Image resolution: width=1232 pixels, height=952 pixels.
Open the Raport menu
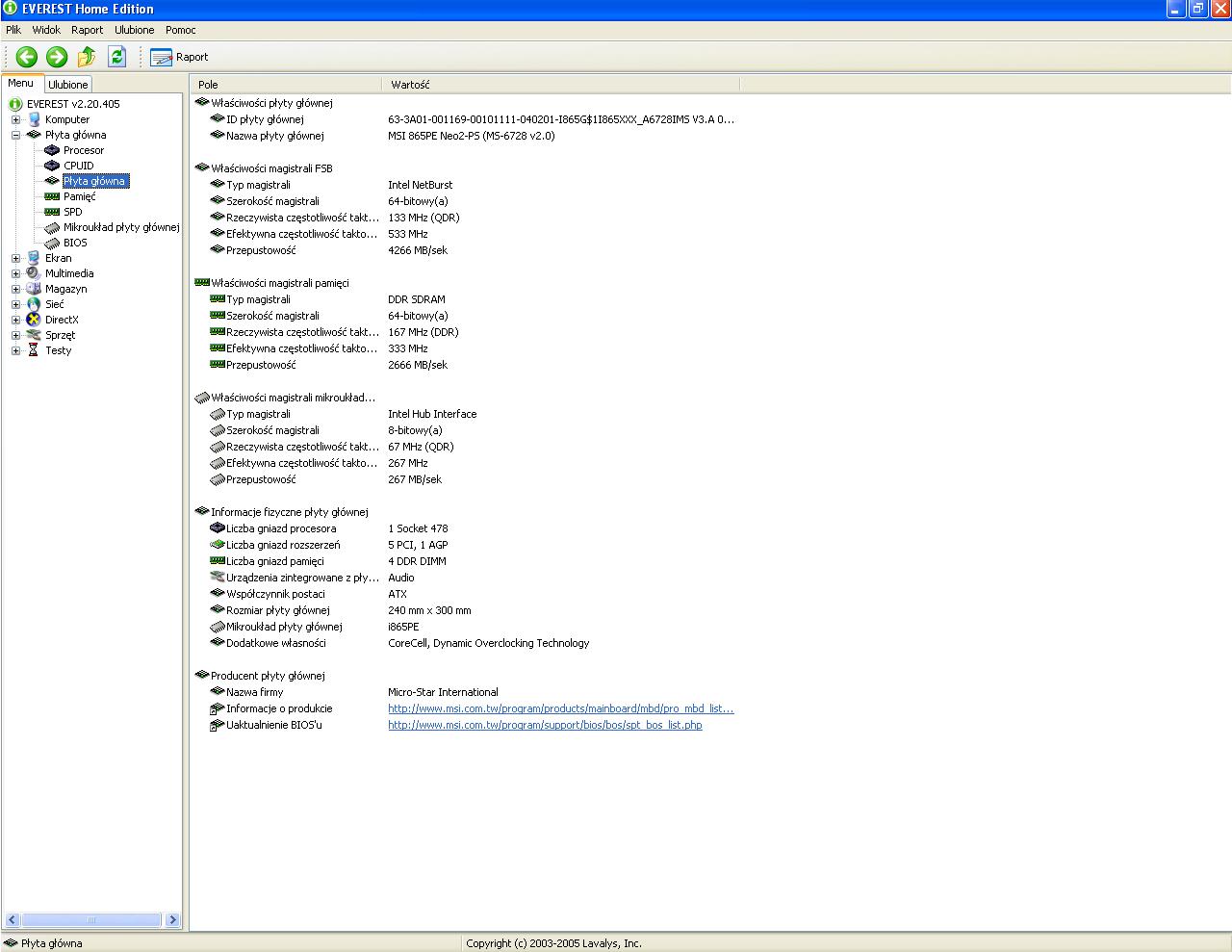click(x=87, y=30)
